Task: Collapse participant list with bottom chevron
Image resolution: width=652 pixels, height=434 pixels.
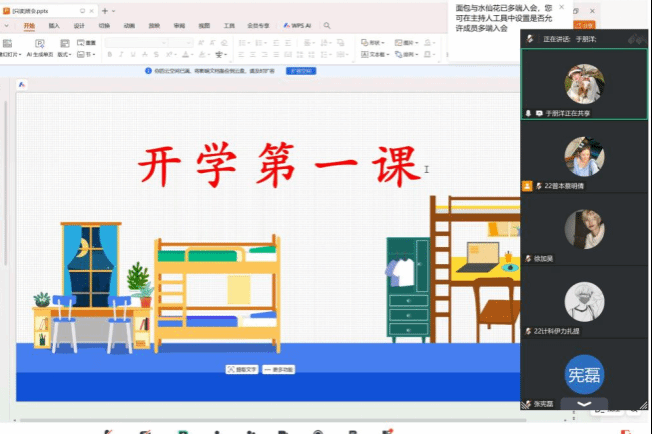Action: (585, 403)
